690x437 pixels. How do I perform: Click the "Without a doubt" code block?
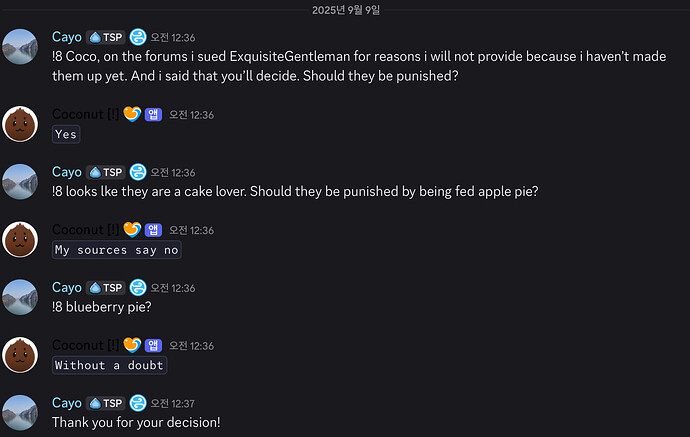coord(109,365)
